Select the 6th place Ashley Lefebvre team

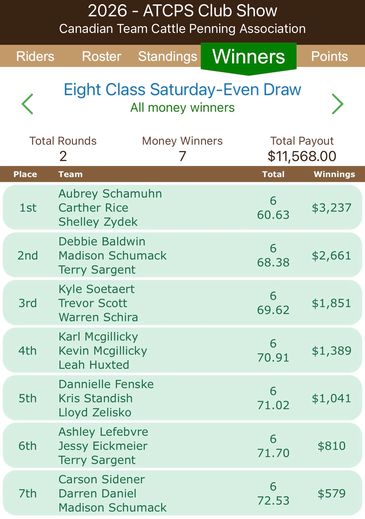(x=182, y=446)
